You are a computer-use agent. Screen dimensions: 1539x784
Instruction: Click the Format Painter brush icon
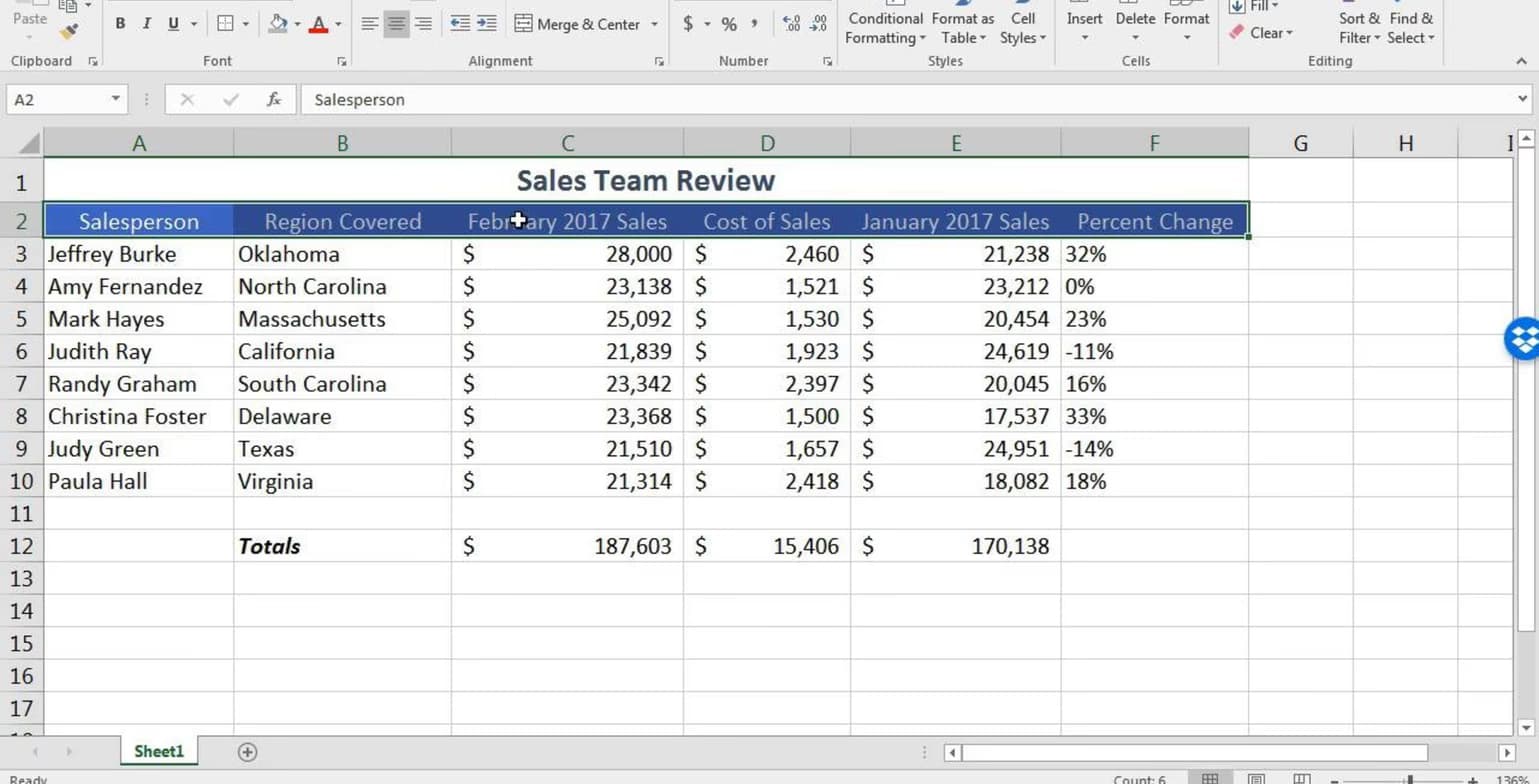pyautogui.click(x=68, y=31)
